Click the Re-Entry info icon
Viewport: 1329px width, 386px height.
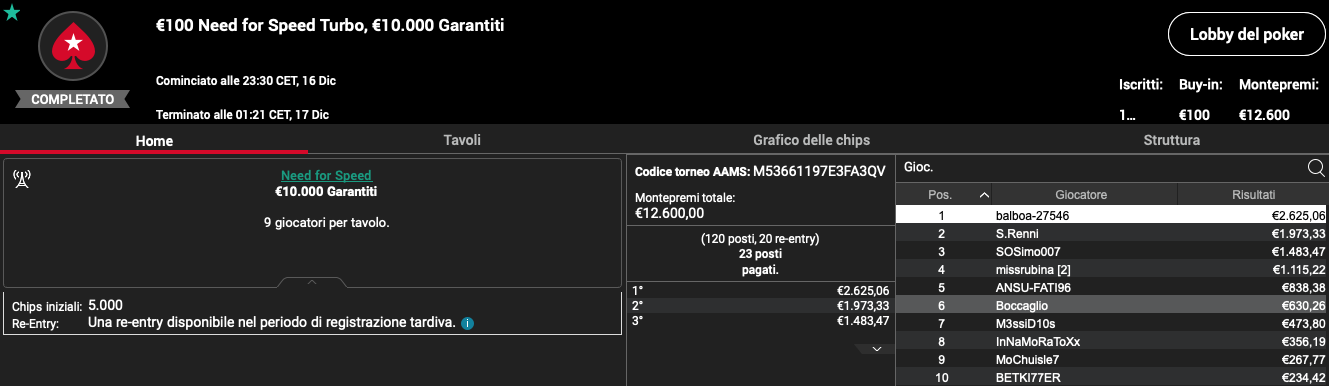(467, 324)
